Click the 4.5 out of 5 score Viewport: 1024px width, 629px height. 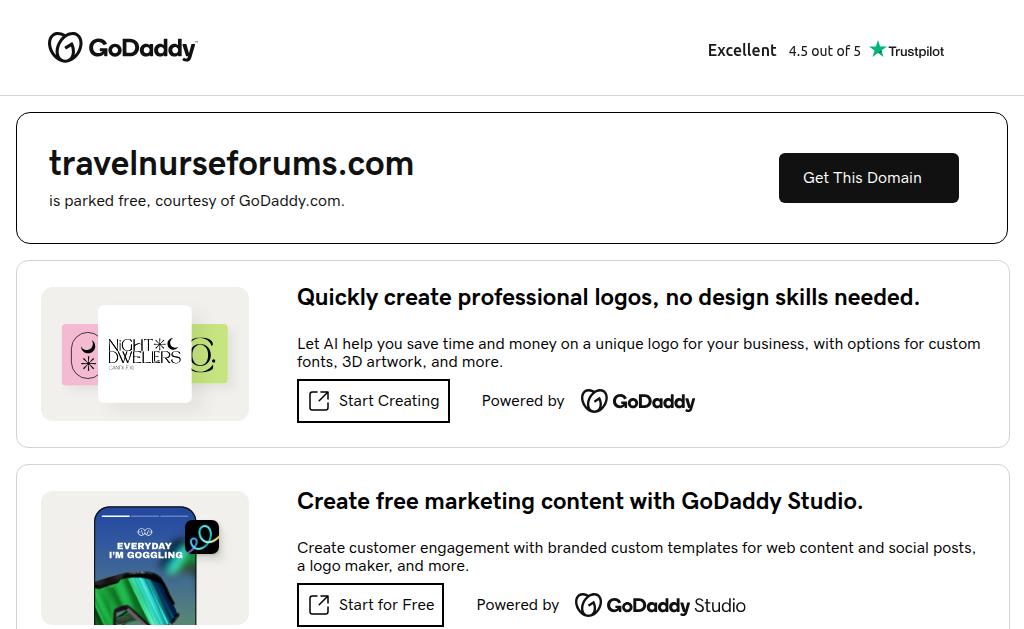[x=824, y=51]
